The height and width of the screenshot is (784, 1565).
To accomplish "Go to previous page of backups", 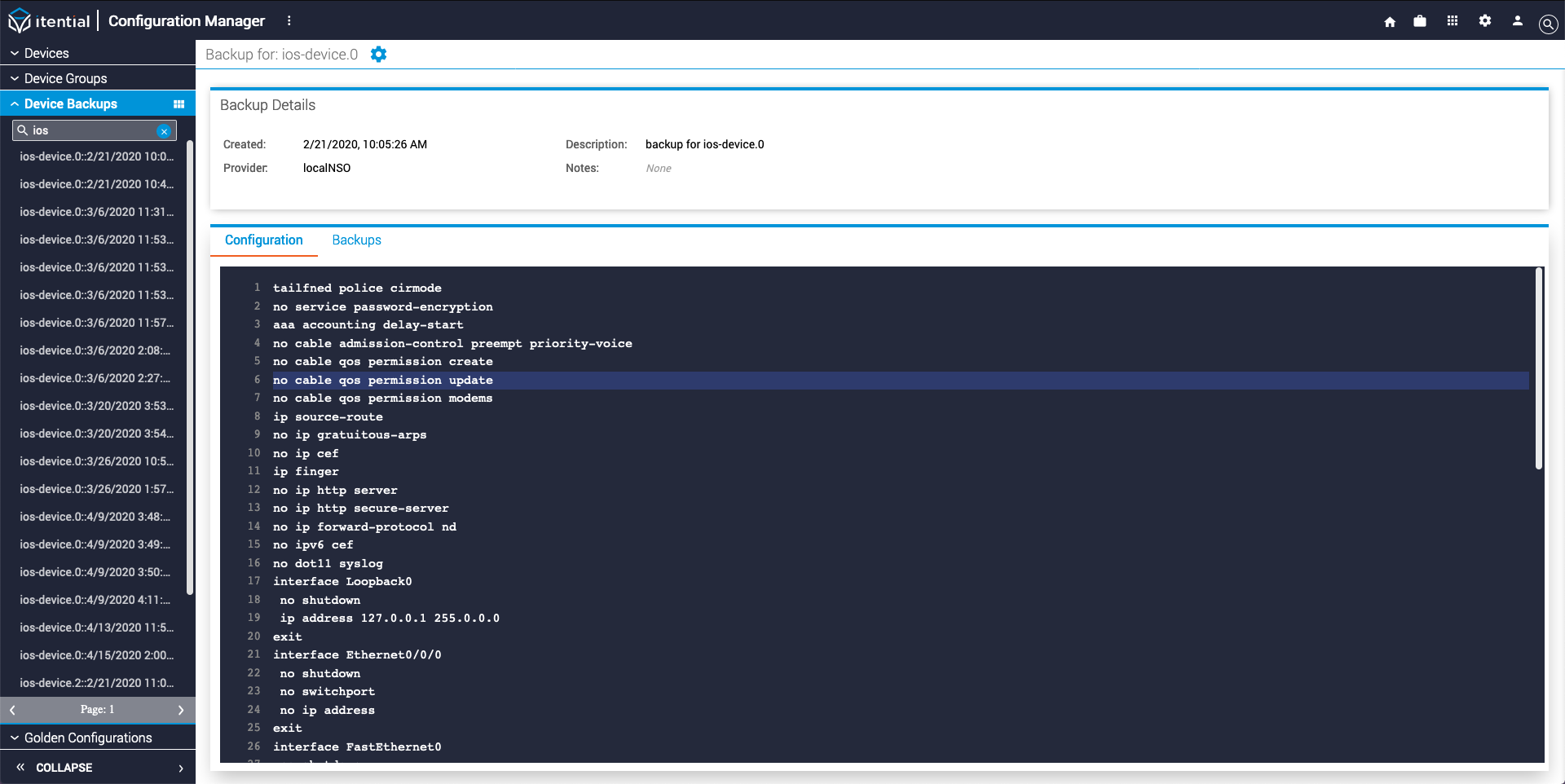I will click(13, 710).
